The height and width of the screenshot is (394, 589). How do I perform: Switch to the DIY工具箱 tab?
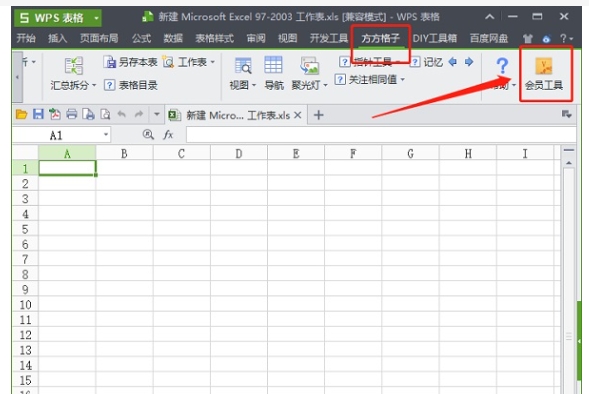pyautogui.click(x=435, y=38)
